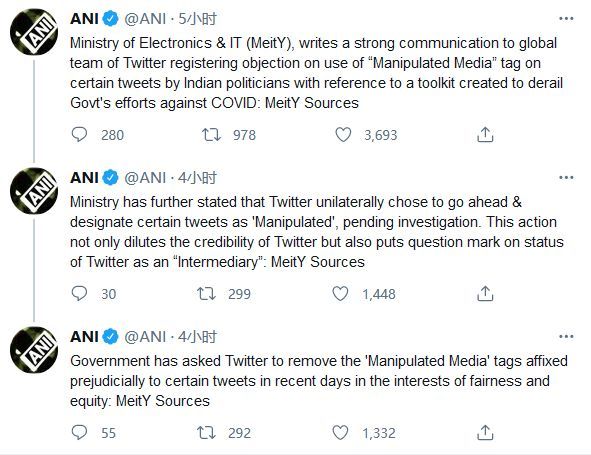Like the tweet with 1,448 likes
The height and width of the screenshot is (455, 591).
point(340,294)
